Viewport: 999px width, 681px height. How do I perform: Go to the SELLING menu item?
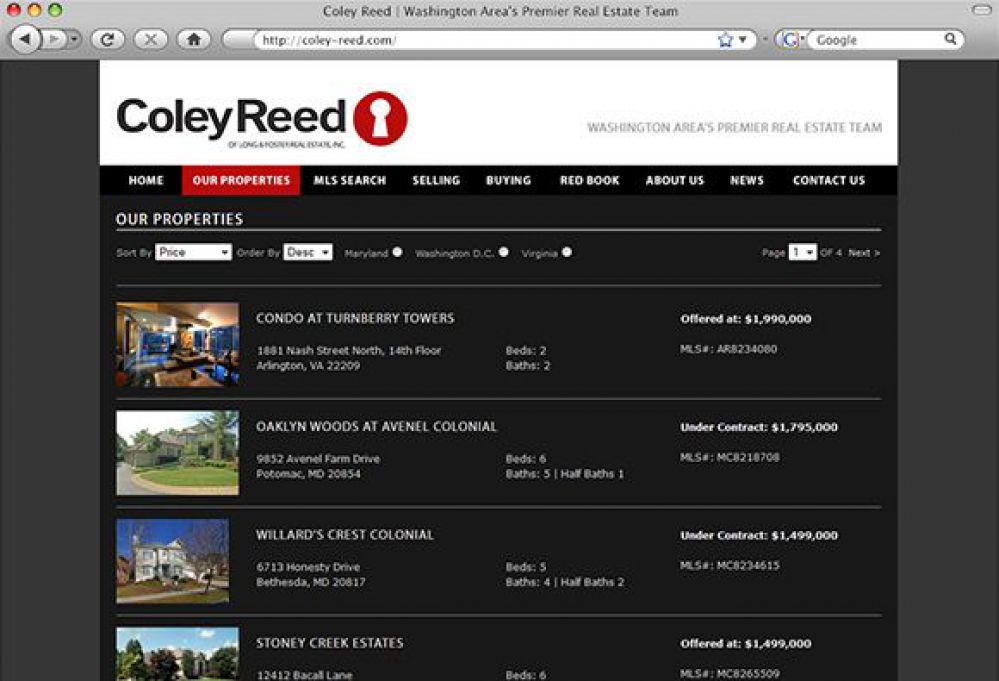tap(436, 180)
